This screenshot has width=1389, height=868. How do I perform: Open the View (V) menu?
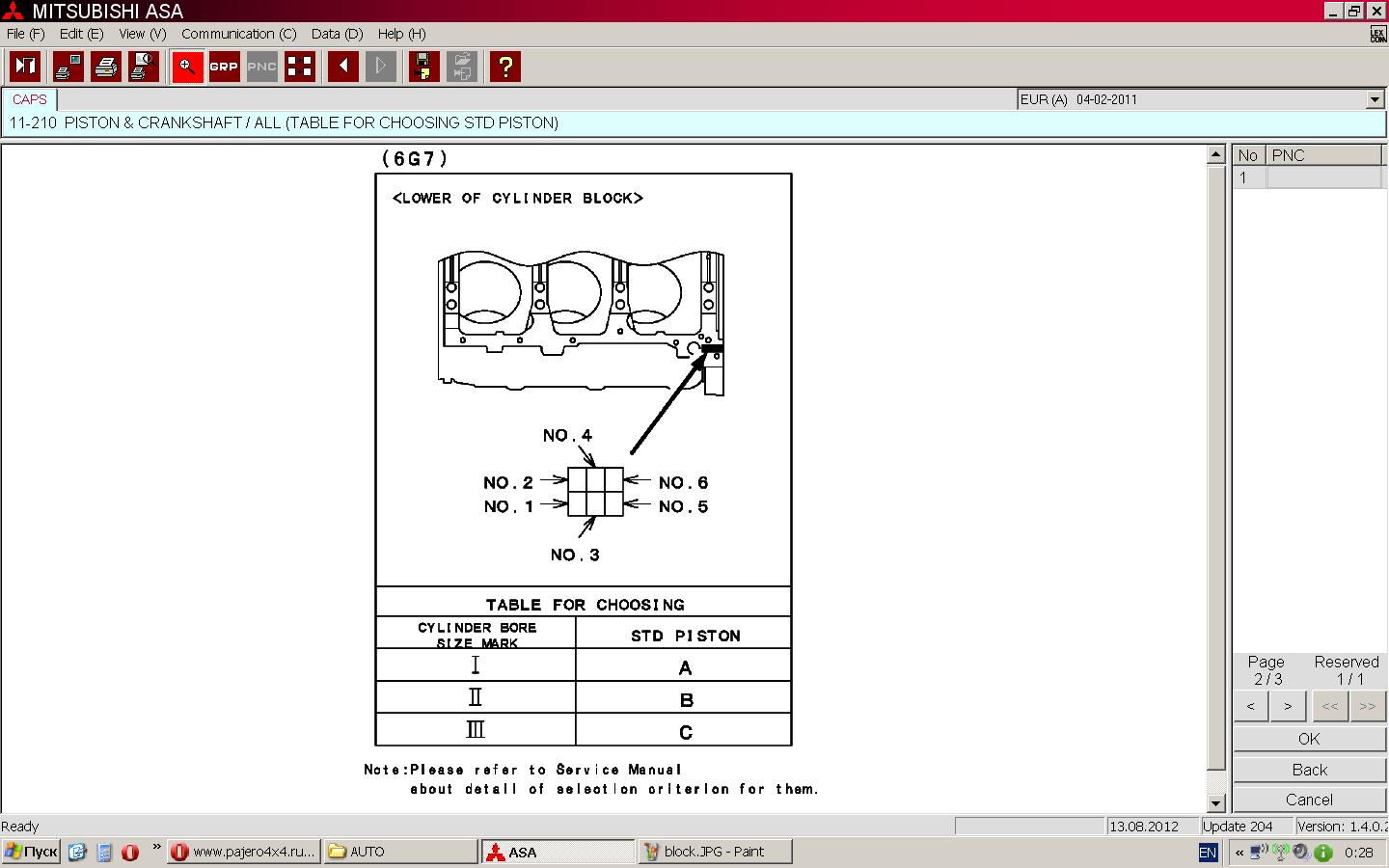[143, 34]
